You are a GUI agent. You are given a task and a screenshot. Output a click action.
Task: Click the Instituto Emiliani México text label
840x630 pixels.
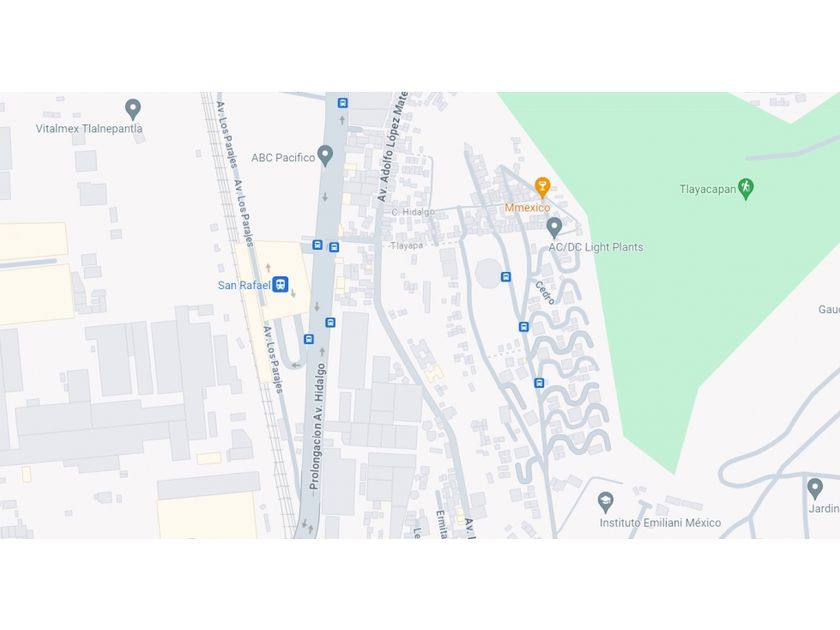(660, 522)
